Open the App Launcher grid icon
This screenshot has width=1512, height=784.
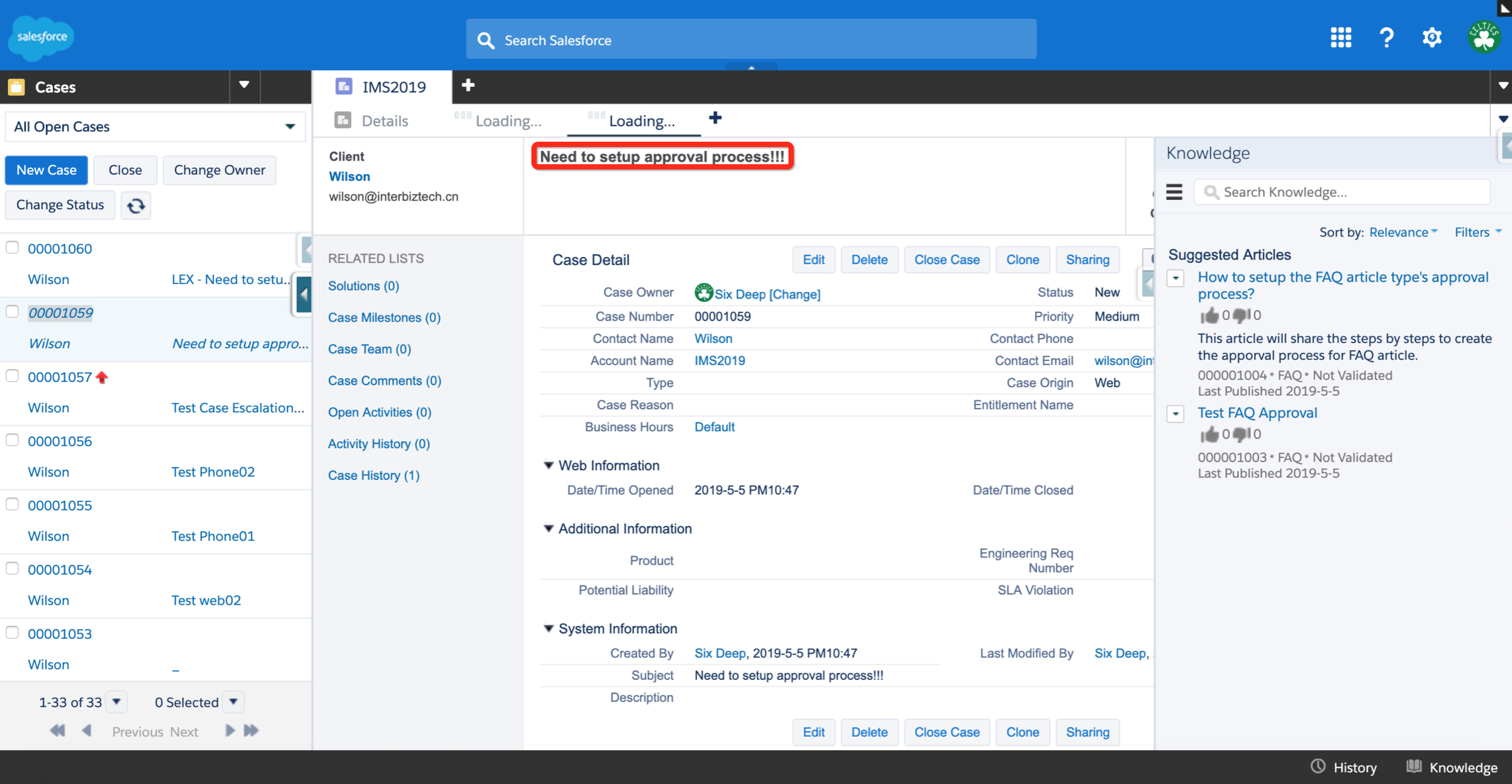pyautogui.click(x=1340, y=38)
